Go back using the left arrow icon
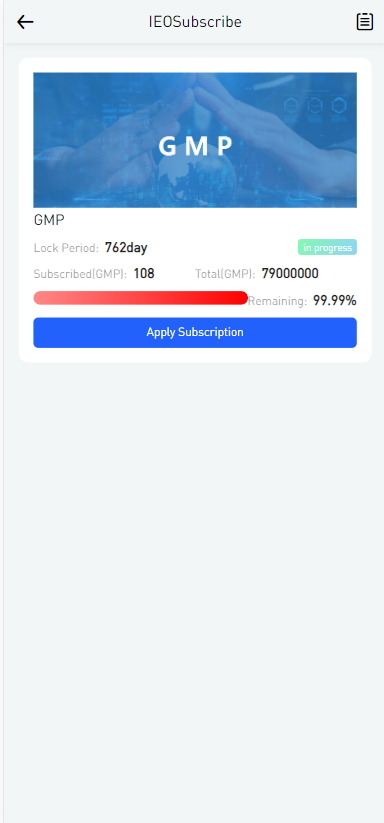This screenshot has width=384, height=823. [25, 22]
